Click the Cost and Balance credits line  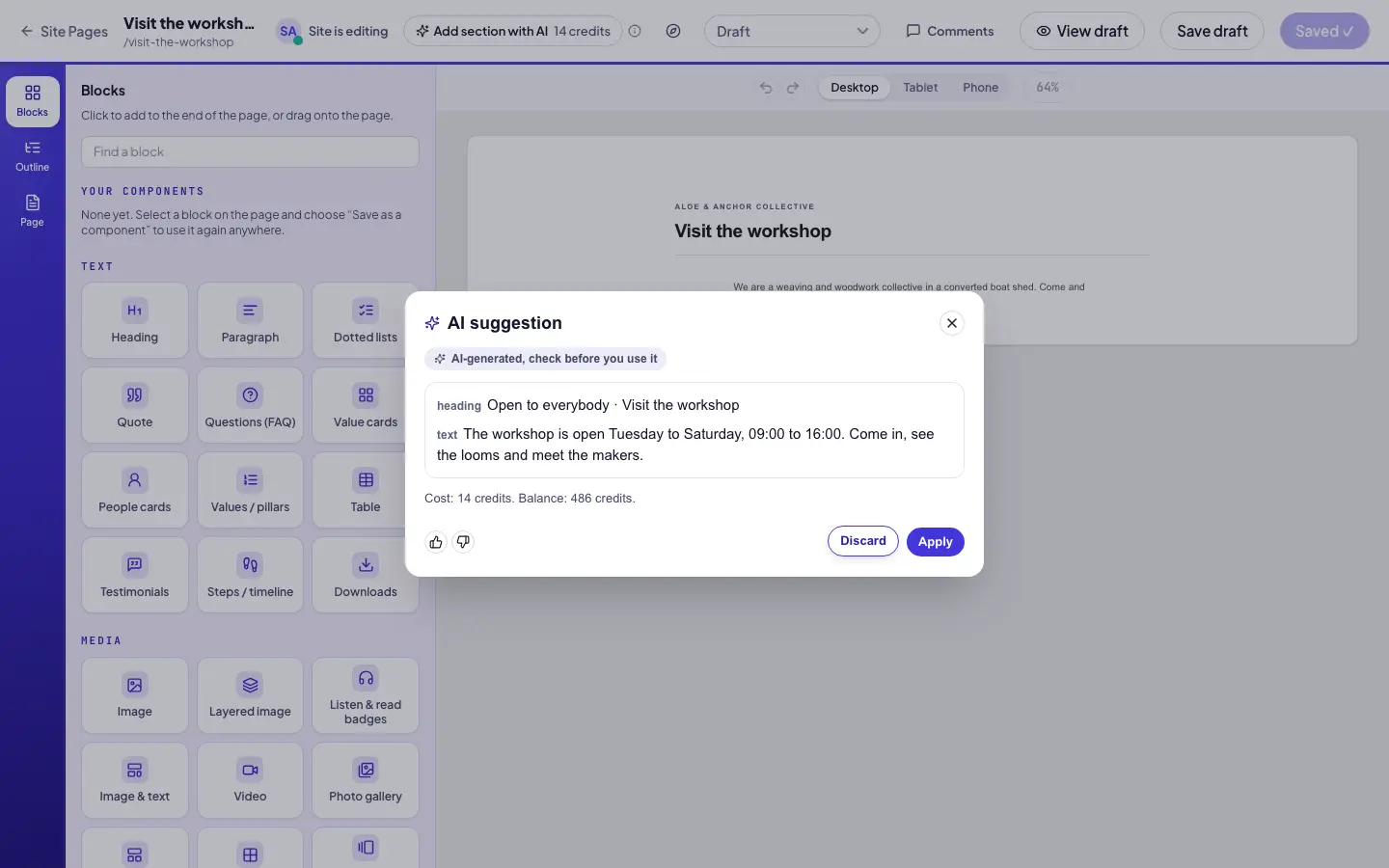click(530, 499)
